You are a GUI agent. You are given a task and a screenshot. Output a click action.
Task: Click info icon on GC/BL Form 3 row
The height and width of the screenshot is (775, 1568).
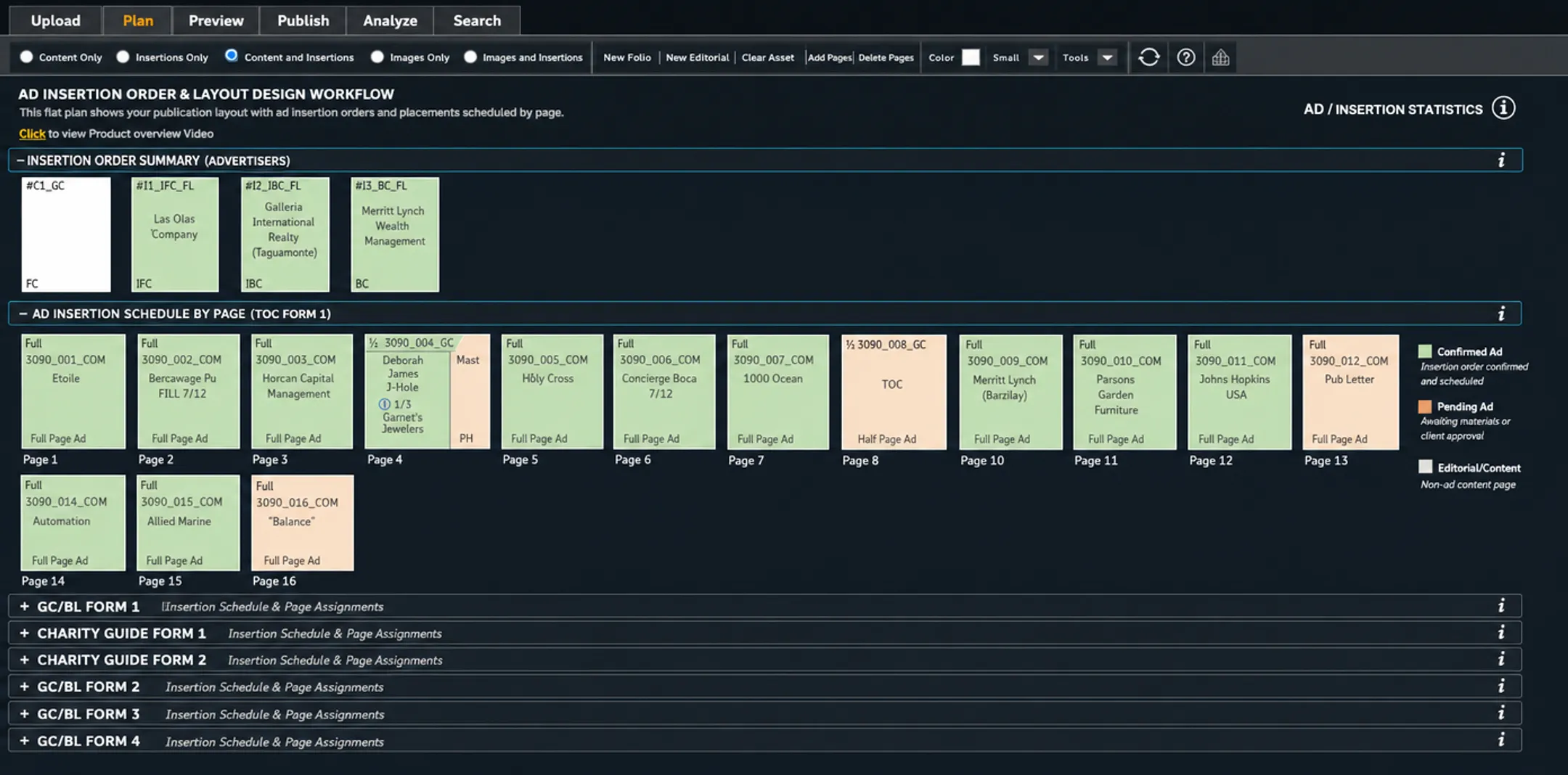pyautogui.click(x=1501, y=713)
